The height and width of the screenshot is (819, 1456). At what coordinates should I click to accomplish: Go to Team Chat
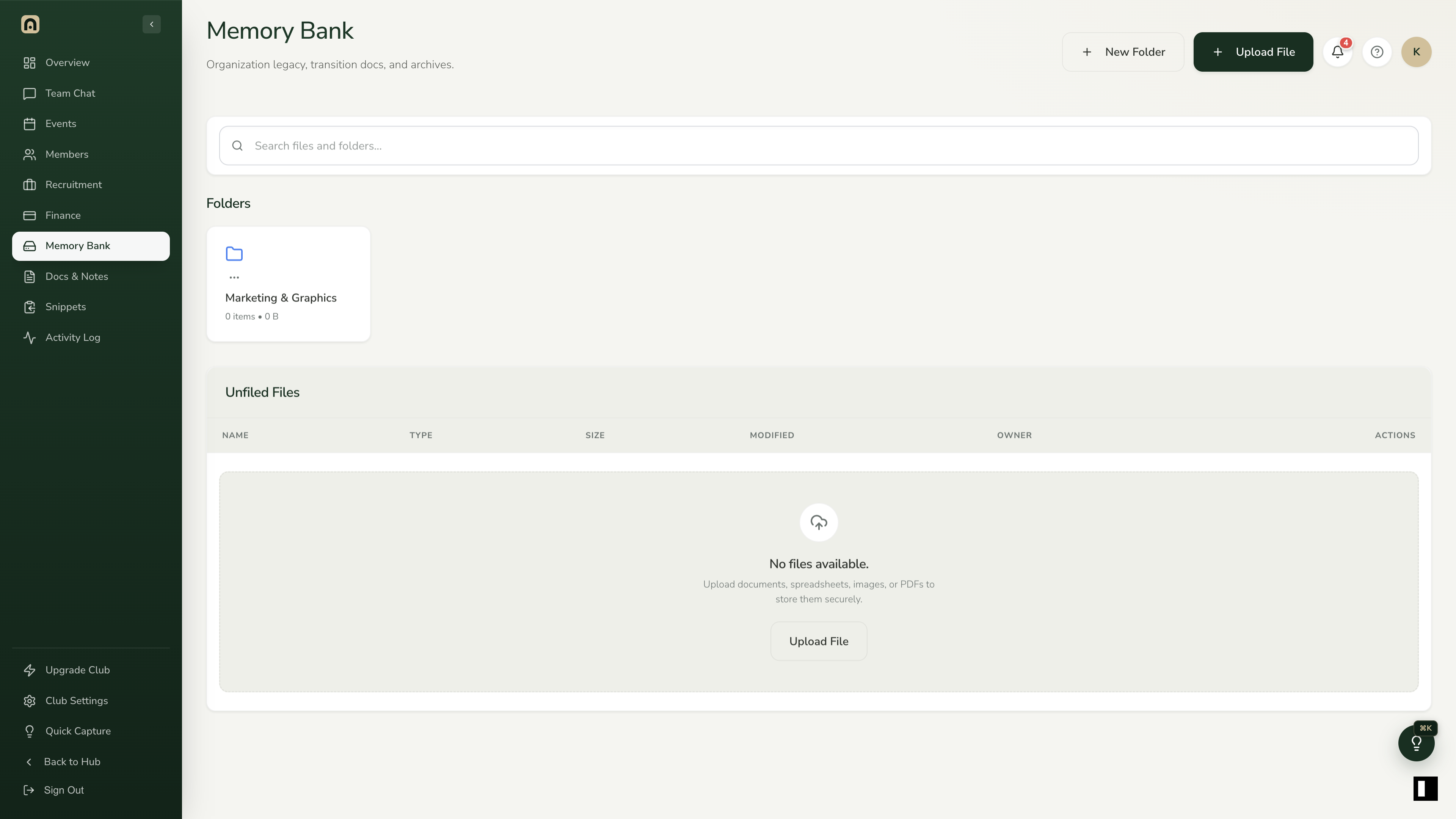tap(91, 93)
